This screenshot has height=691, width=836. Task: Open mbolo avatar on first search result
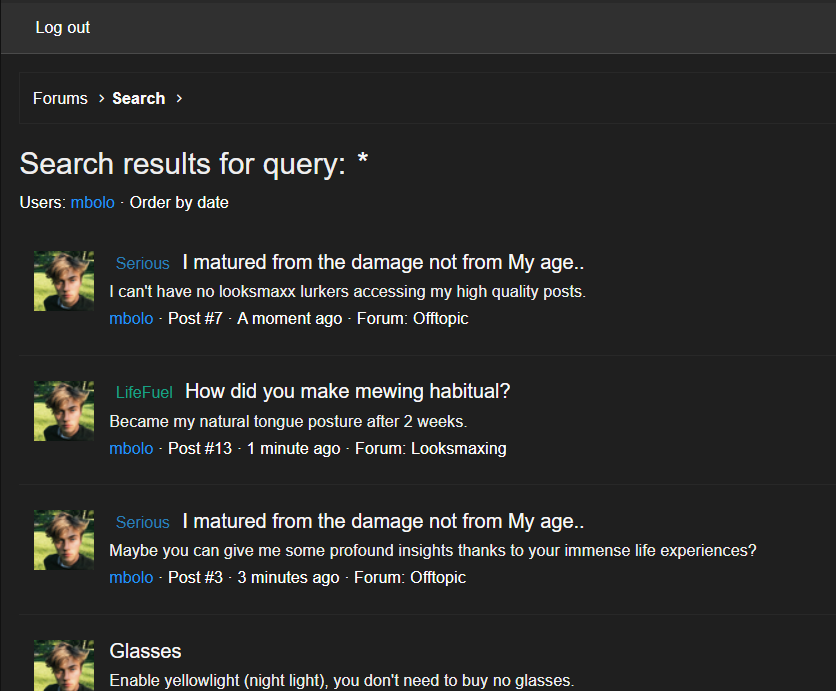pos(64,281)
